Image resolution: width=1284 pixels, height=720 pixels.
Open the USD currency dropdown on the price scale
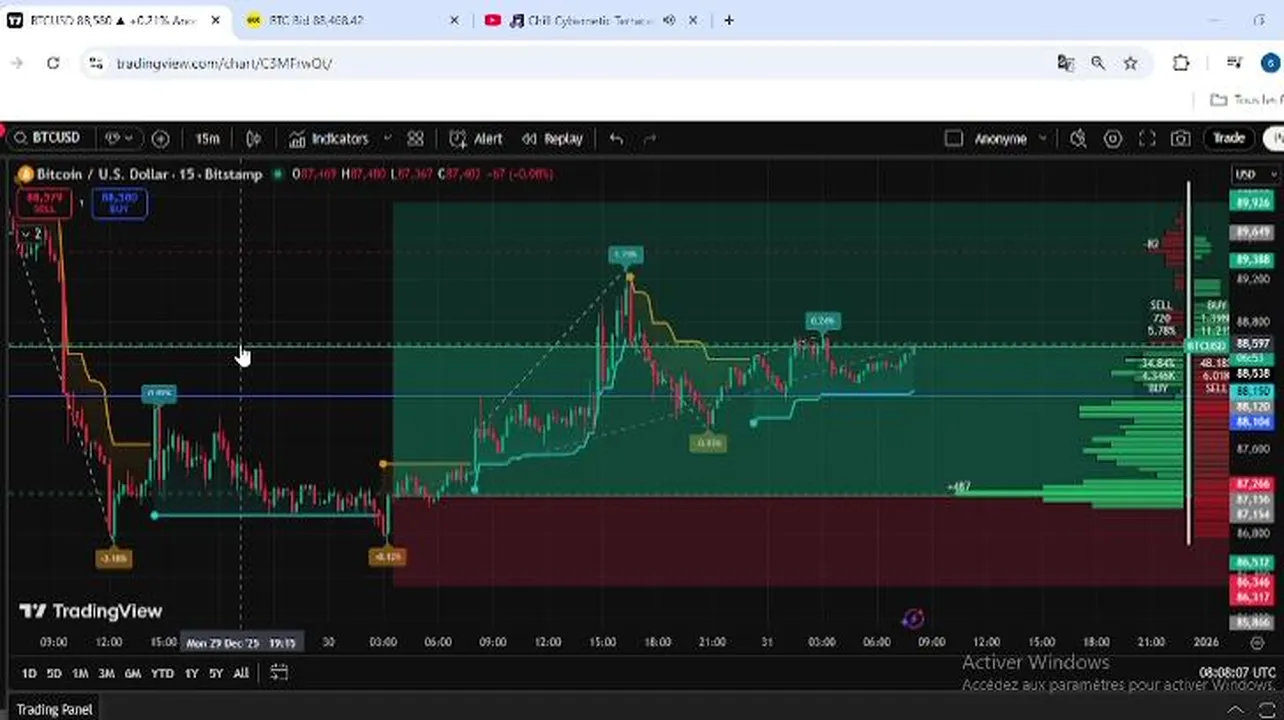click(1256, 174)
